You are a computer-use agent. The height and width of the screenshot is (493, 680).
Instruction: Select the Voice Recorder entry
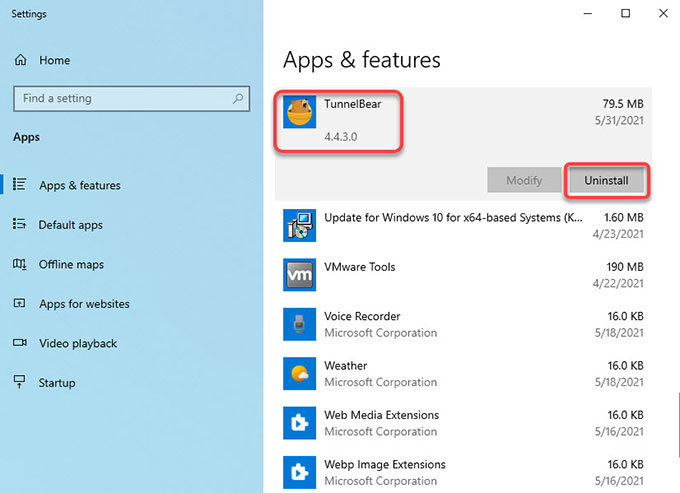click(463, 324)
